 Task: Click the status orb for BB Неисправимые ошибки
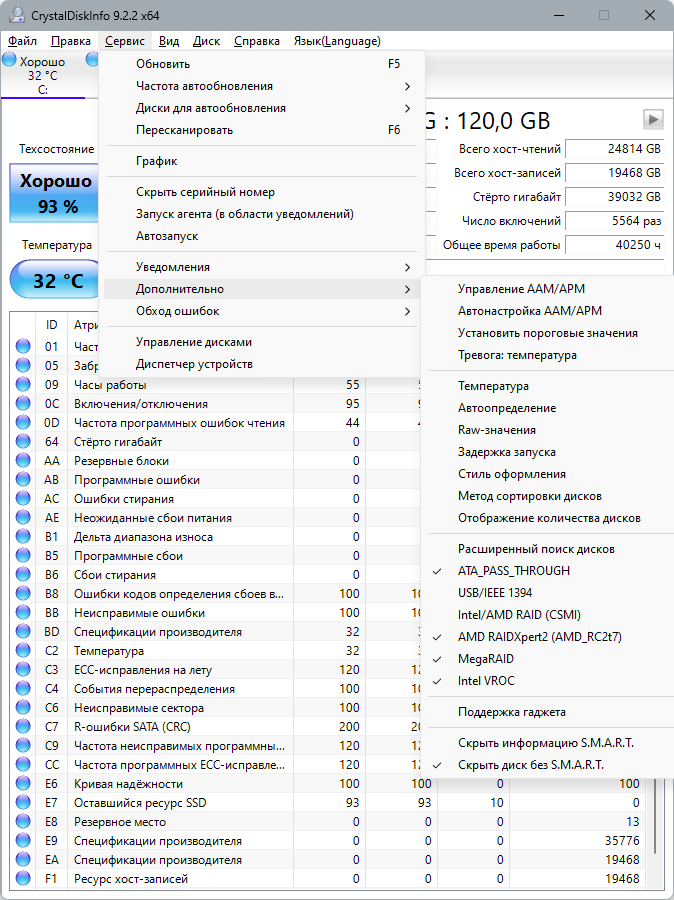coord(23,613)
